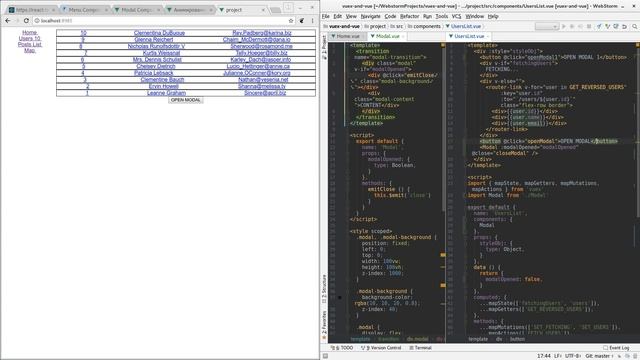The width and height of the screenshot is (640, 360).
Task: Open the Version Control tool window
Action: (x=381, y=348)
